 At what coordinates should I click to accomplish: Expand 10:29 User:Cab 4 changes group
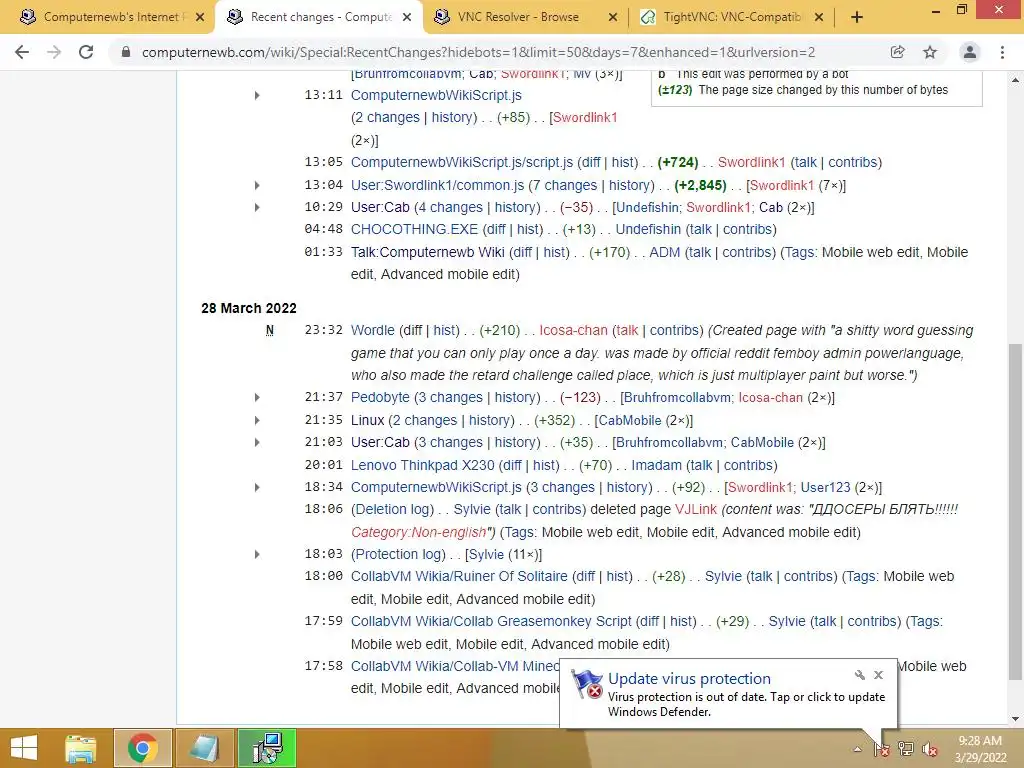point(257,208)
